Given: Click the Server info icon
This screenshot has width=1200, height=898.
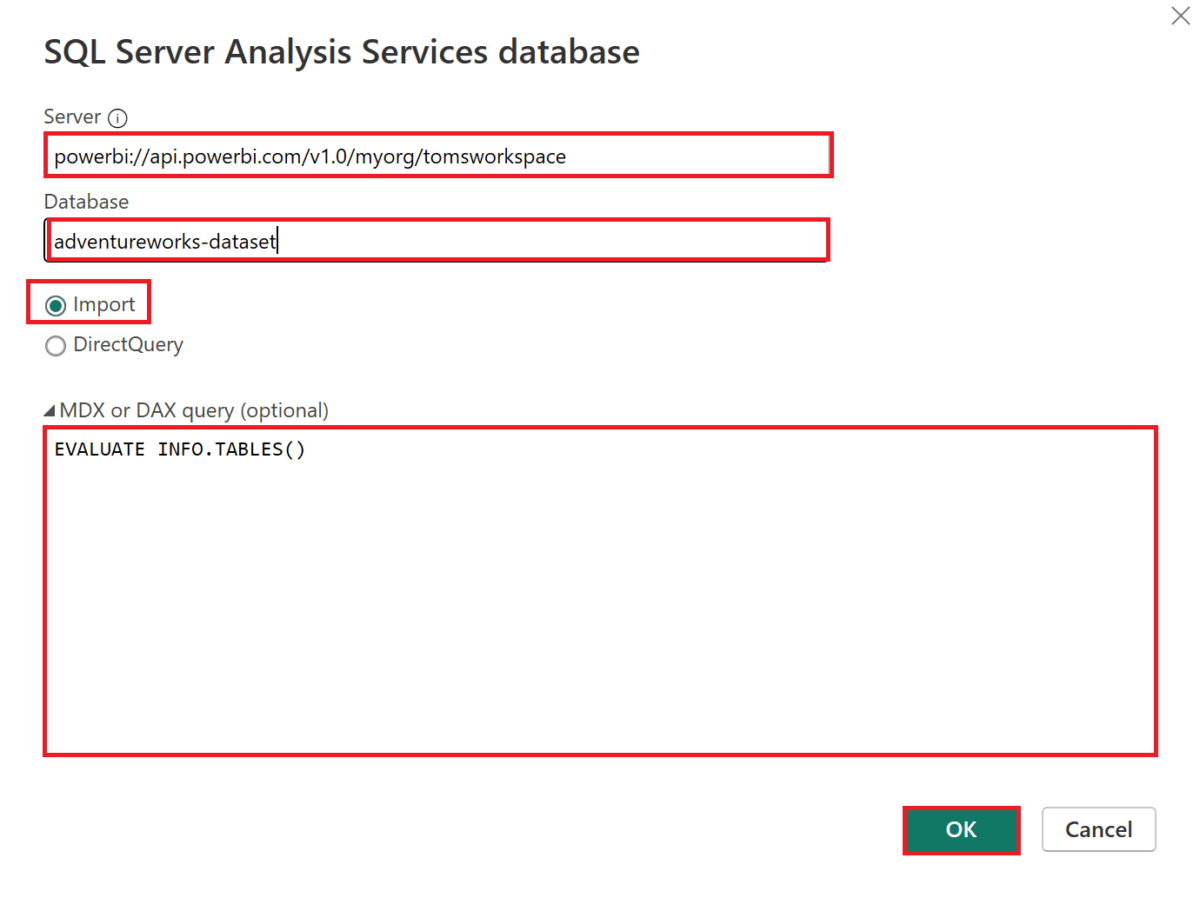Looking at the screenshot, I should click(118, 117).
